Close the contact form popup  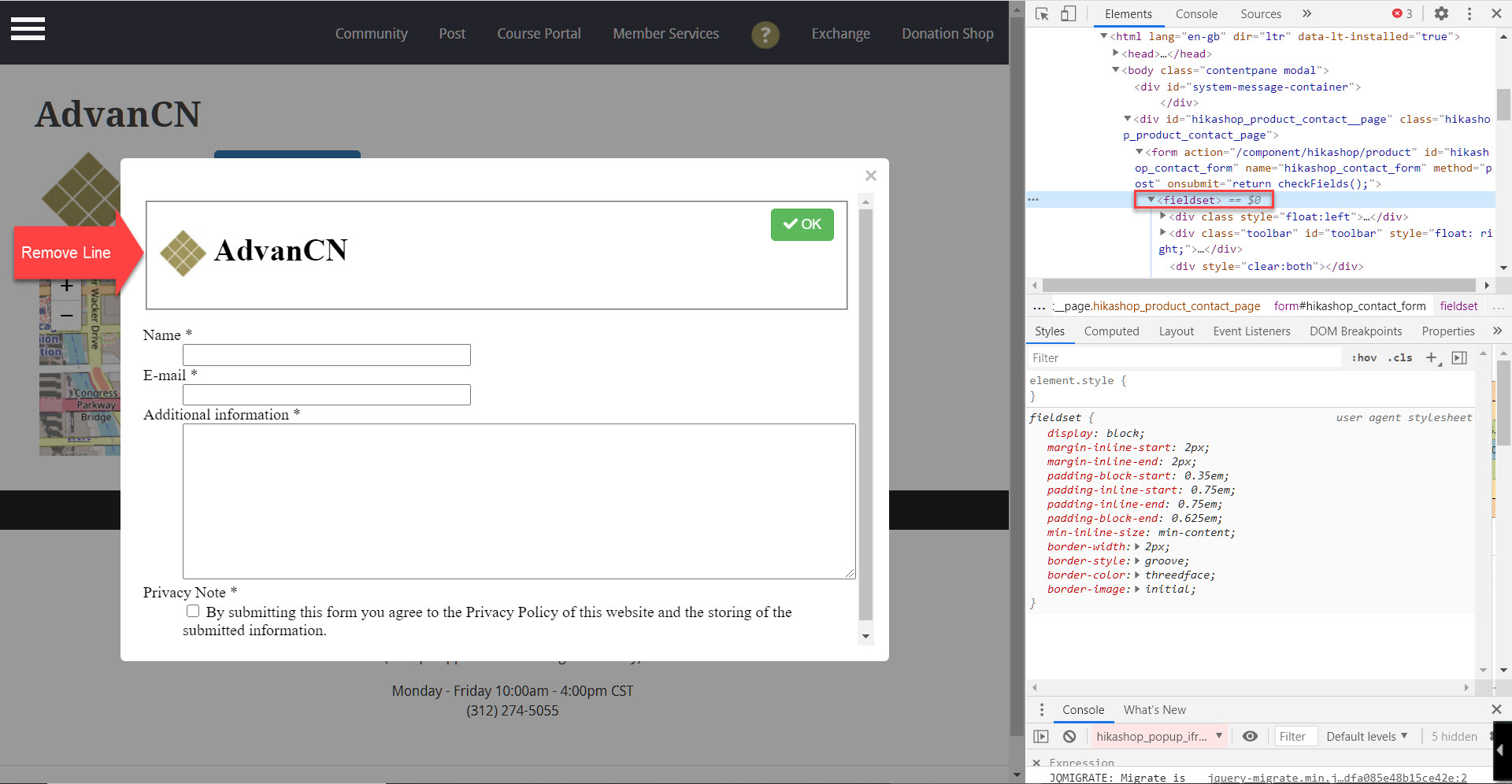[870, 176]
